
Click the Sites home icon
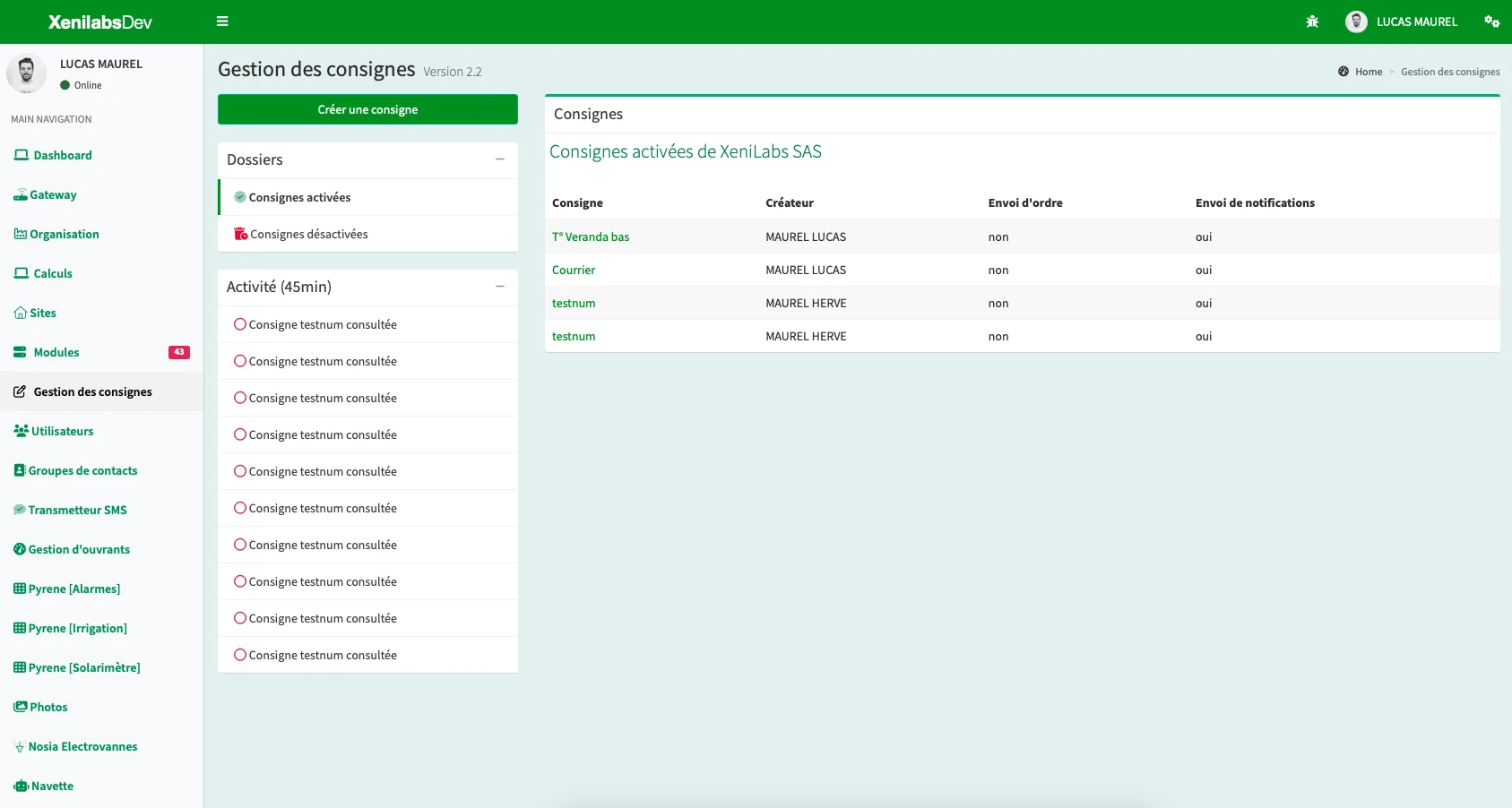(20, 313)
